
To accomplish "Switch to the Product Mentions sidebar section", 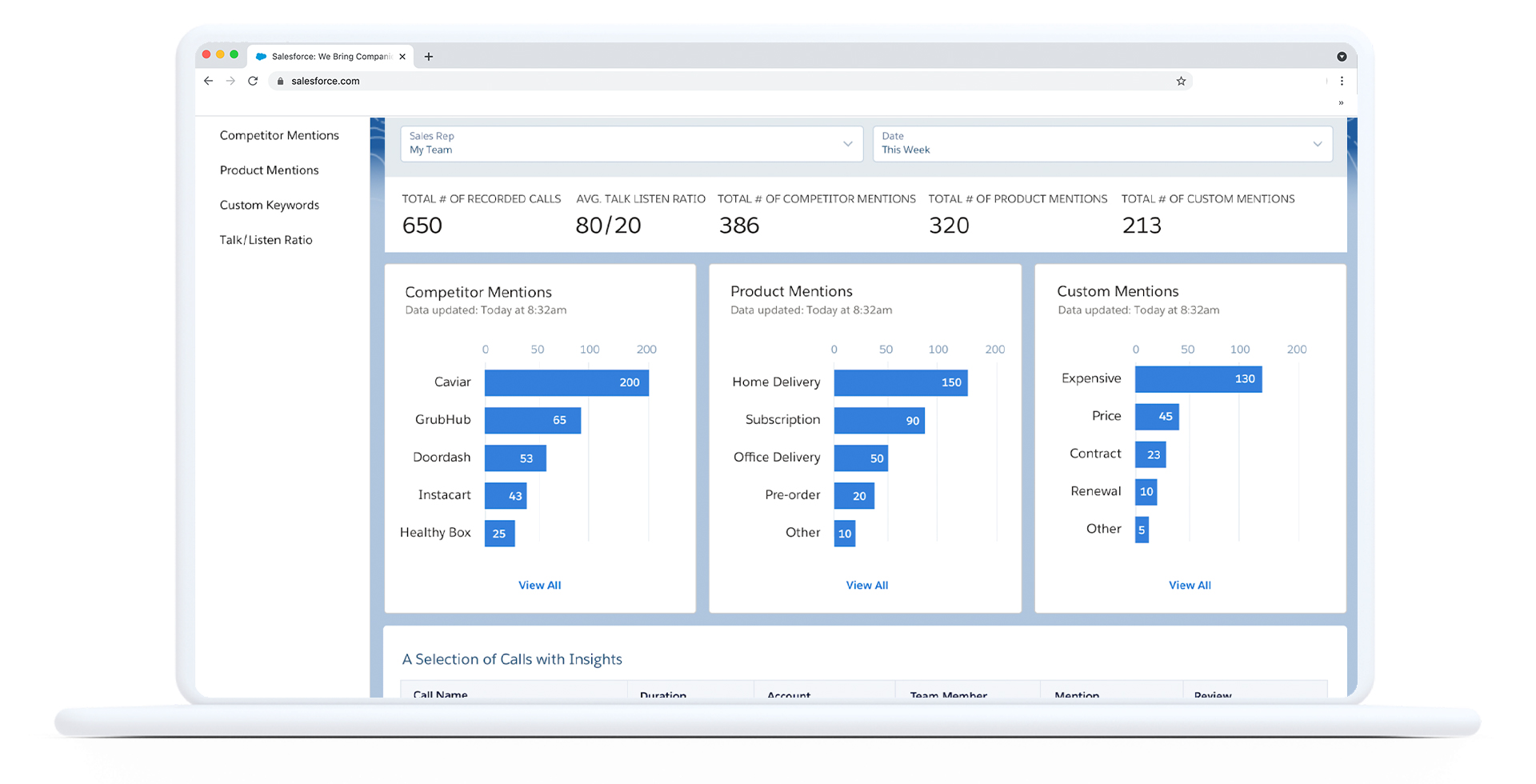I will coord(269,170).
